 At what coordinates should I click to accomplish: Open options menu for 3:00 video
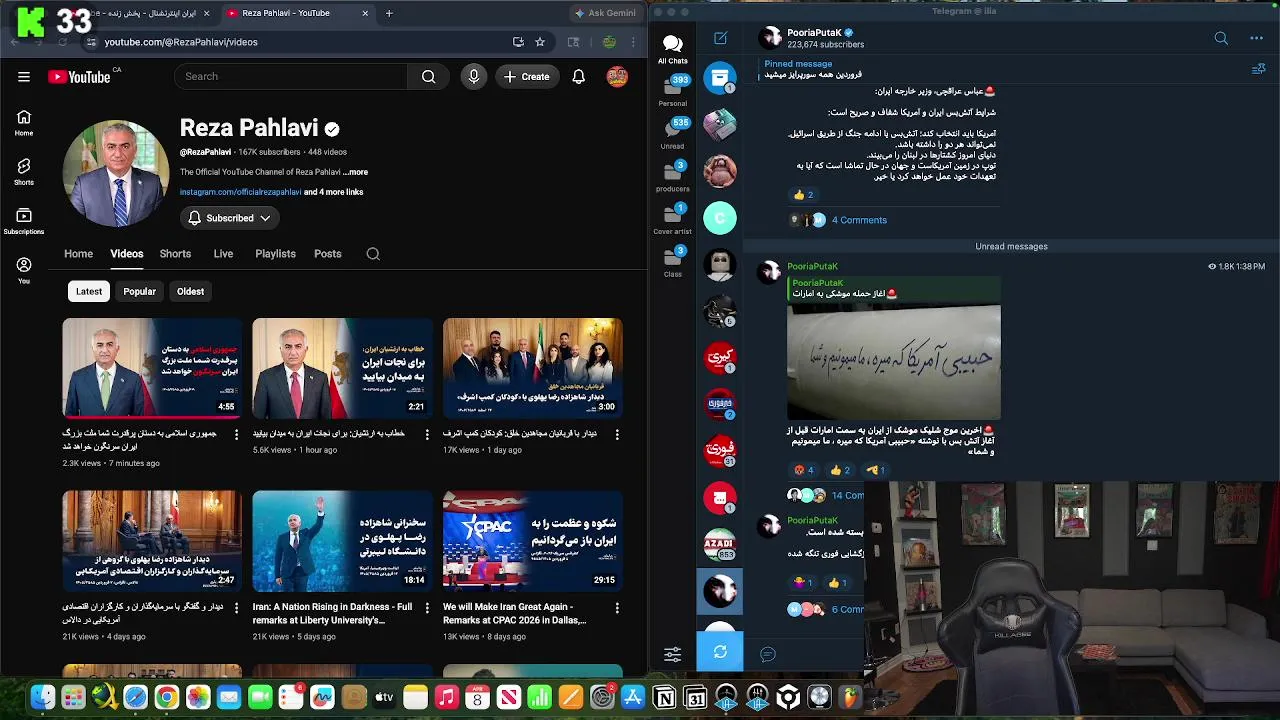[x=617, y=434]
